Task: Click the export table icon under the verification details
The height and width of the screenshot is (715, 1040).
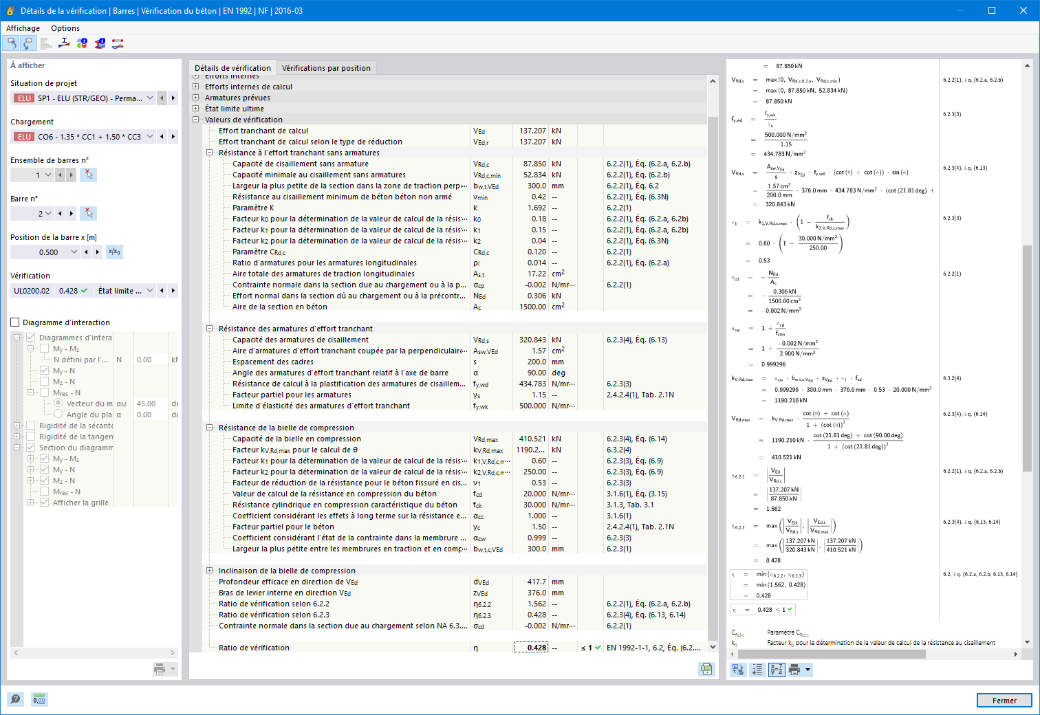Action: (706, 669)
